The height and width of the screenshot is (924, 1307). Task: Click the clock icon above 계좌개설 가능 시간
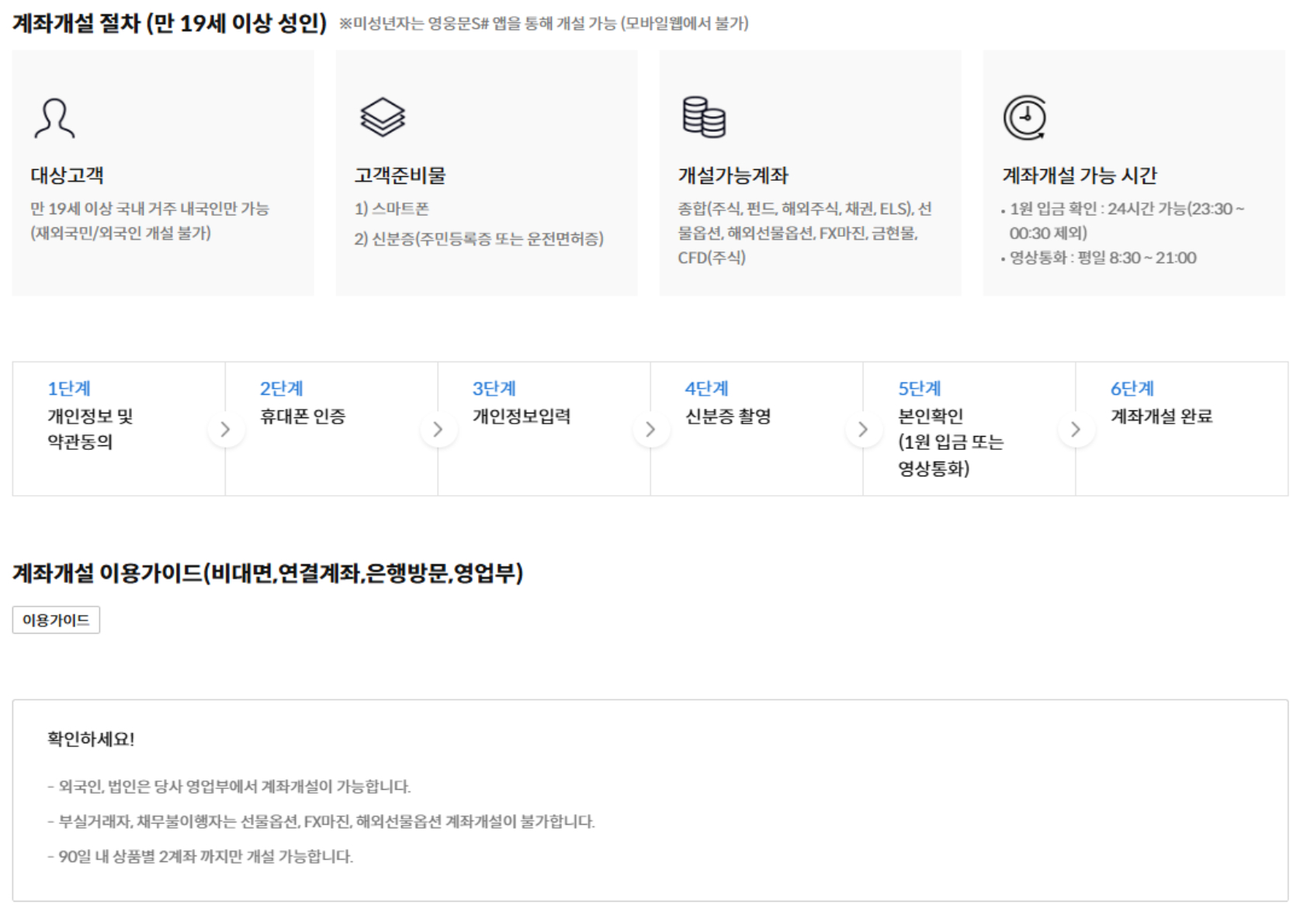coord(1025,118)
